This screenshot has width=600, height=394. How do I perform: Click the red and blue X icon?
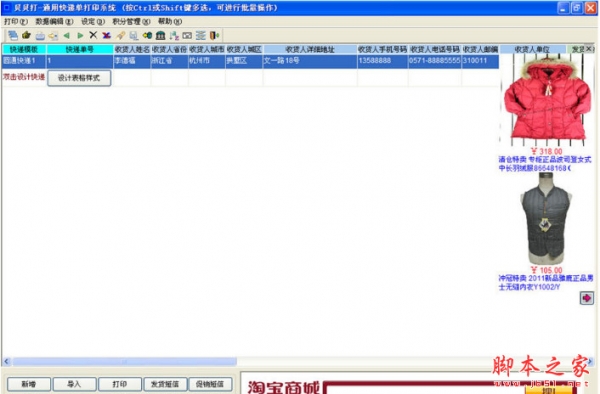[106, 36]
